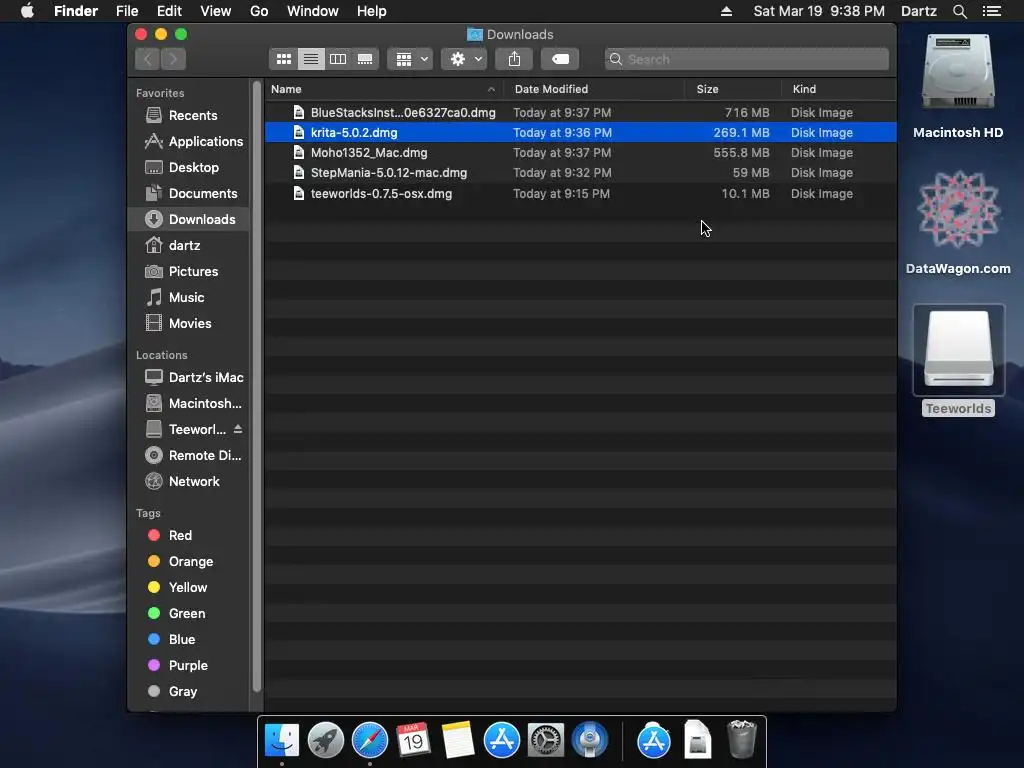Filter by the Gray tag

[x=188, y=692]
